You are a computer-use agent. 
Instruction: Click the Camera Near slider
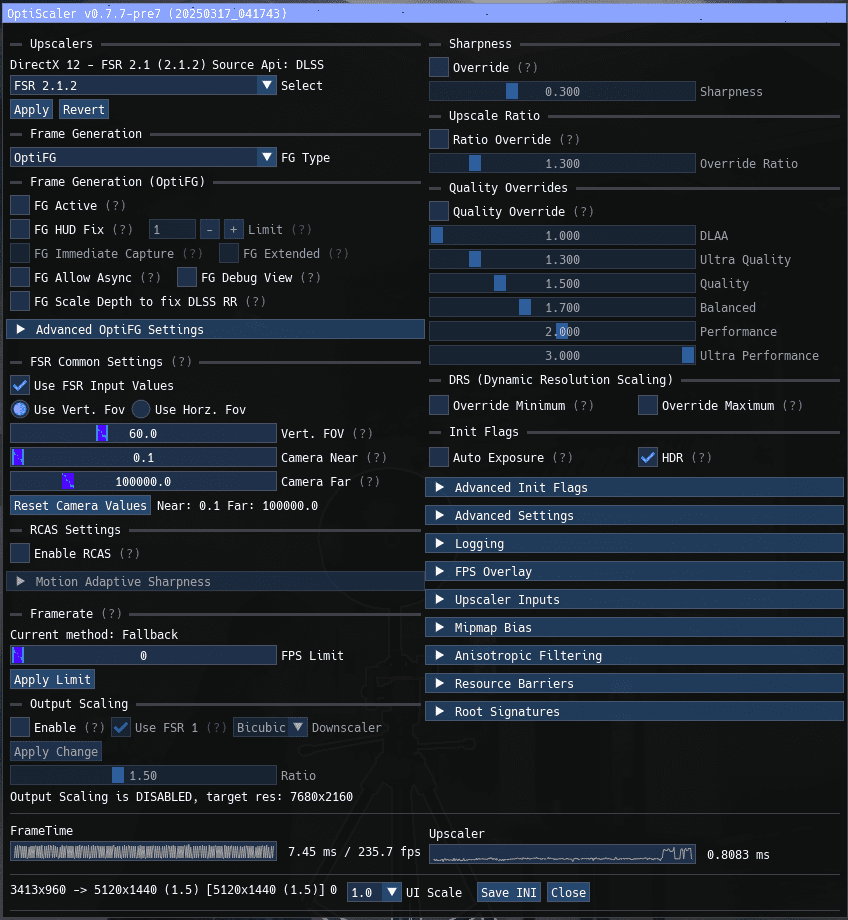tap(143, 457)
